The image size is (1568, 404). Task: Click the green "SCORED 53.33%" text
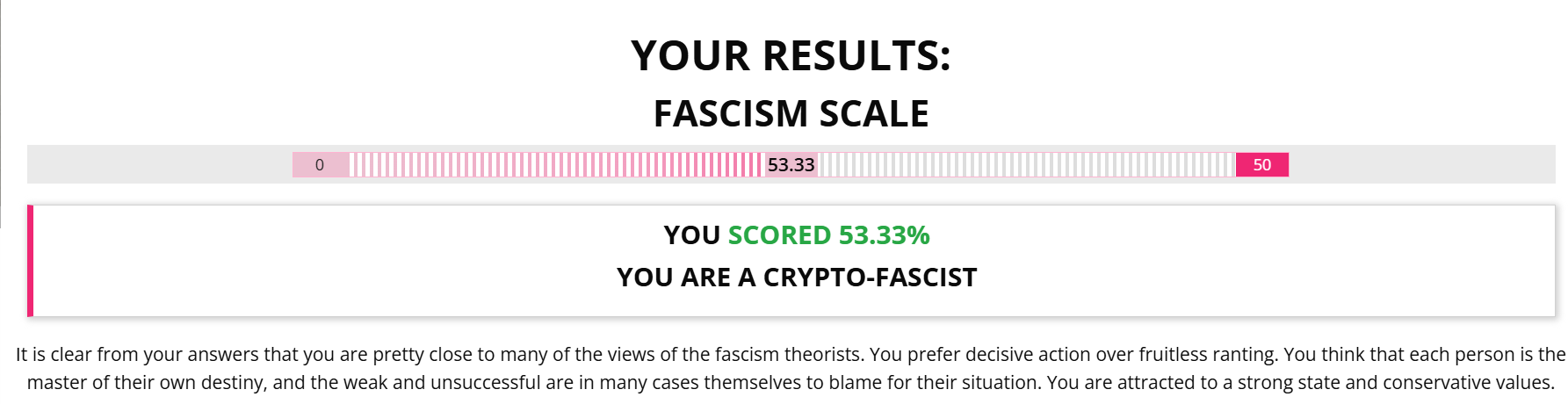pyautogui.click(x=828, y=235)
